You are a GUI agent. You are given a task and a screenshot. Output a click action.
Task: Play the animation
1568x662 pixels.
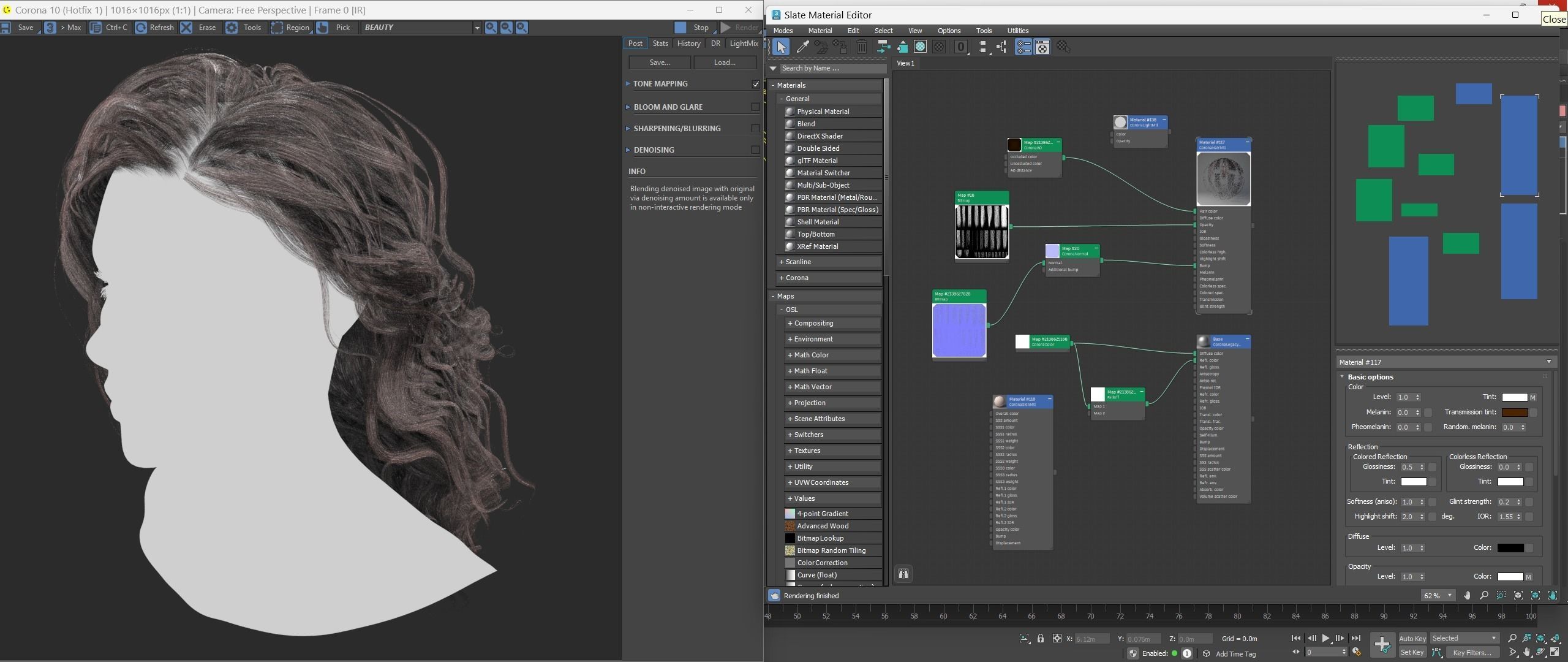pos(1325,639)
